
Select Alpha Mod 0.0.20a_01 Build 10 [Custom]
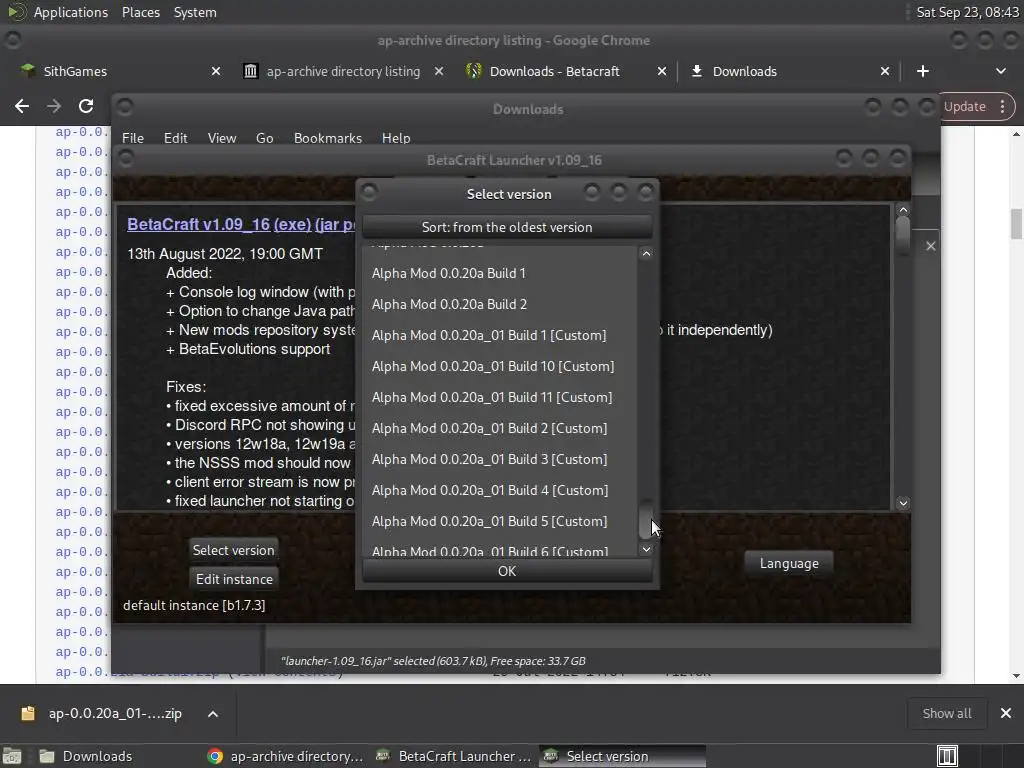500,366
